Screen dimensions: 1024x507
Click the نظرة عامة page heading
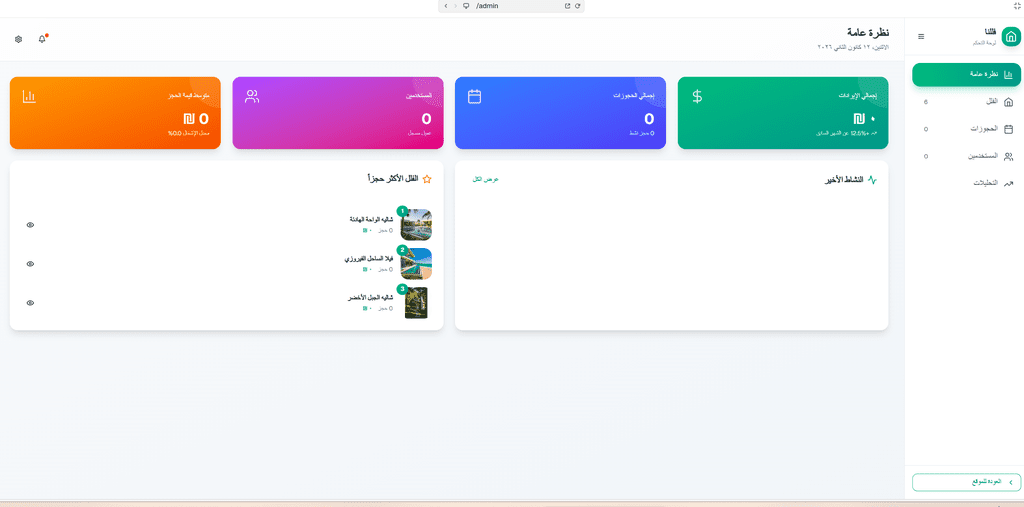[x=868, y=33]
